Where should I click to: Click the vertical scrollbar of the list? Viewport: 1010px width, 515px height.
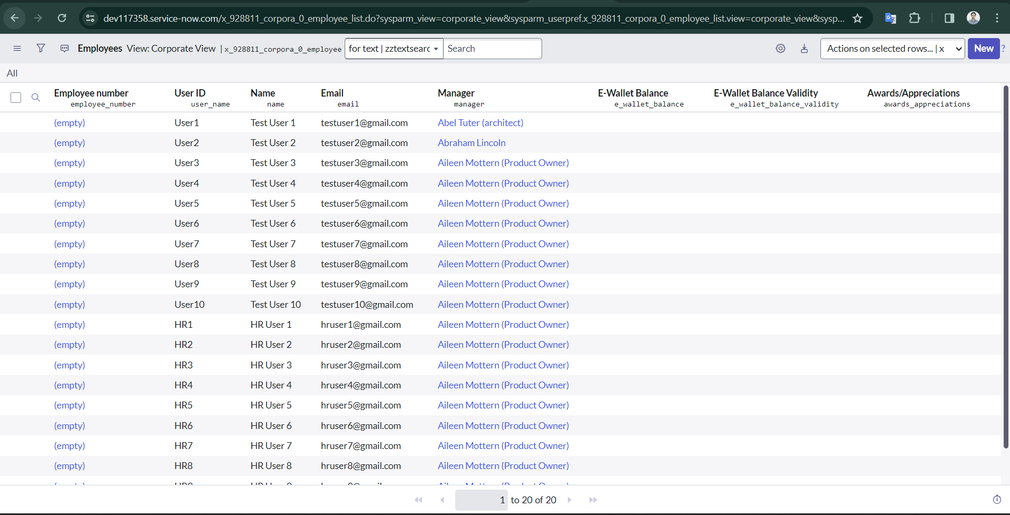point(1006,267)
